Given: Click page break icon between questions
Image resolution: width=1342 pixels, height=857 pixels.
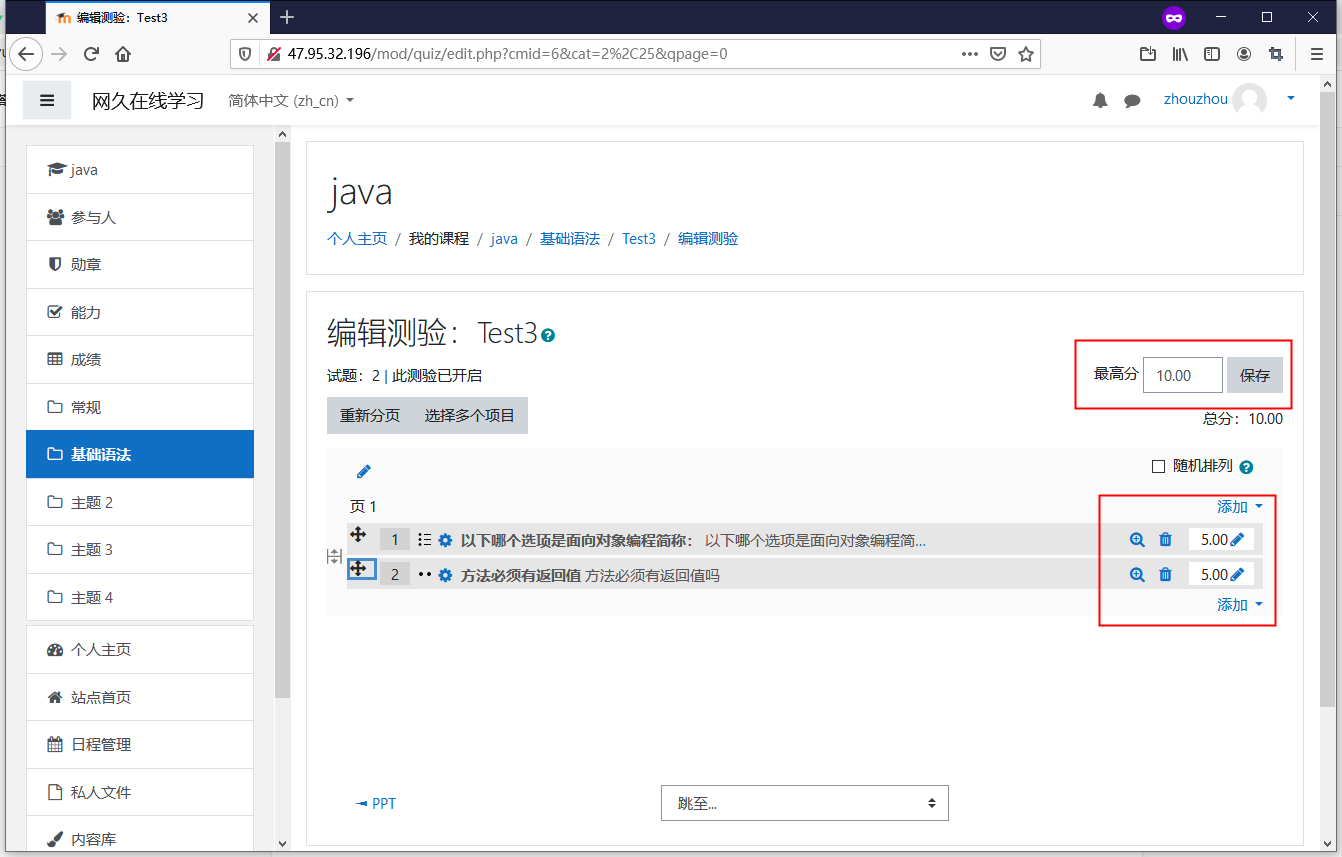Looking at the screenshot, I should tap(335, 557).
